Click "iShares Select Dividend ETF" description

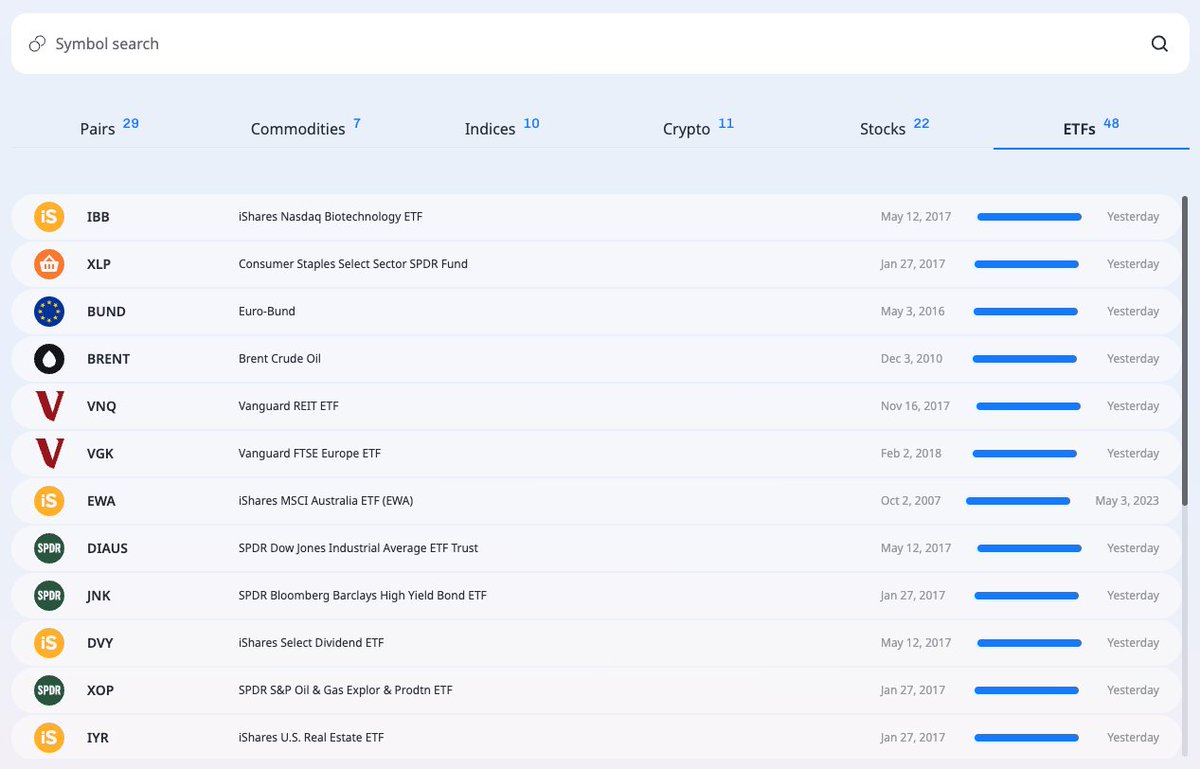click(x=311, y=643)
